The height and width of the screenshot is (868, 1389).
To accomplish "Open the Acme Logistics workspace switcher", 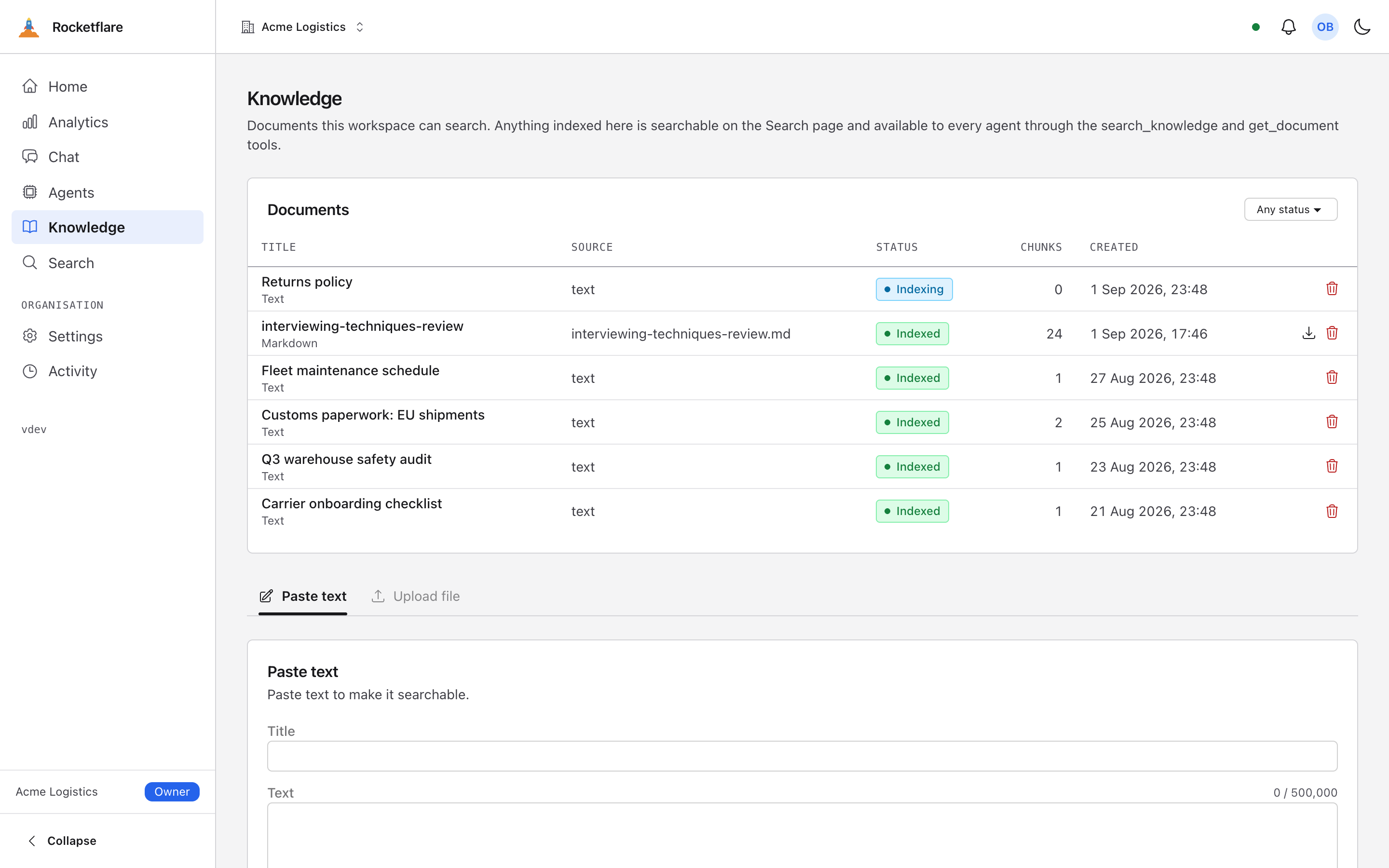I will pyautogui.click(x=303, y=27).
